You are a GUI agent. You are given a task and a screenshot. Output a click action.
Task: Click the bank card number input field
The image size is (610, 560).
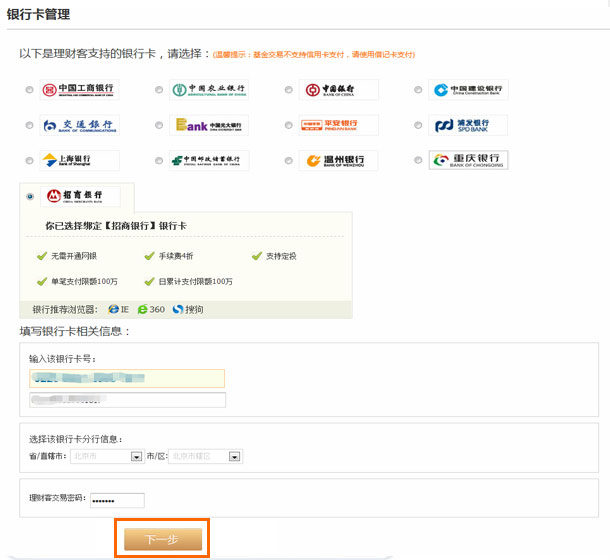127,378
